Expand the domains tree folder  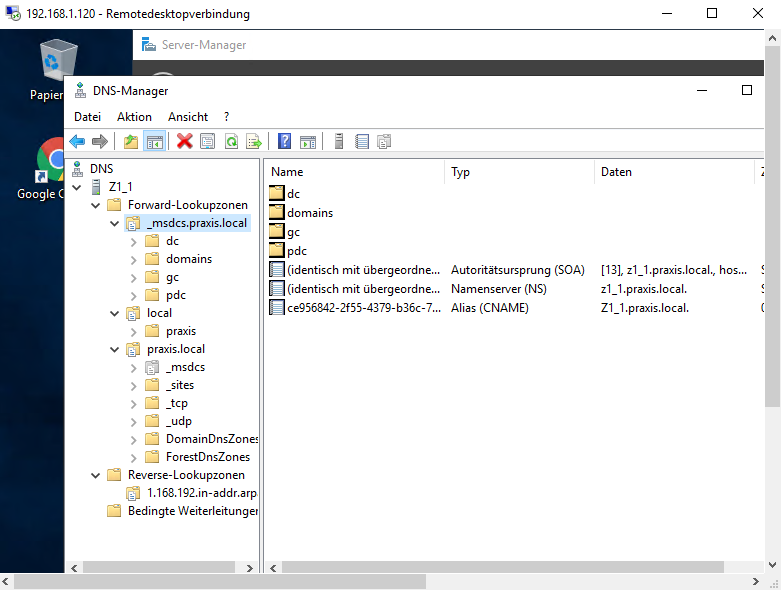click(x=133, y=260)
